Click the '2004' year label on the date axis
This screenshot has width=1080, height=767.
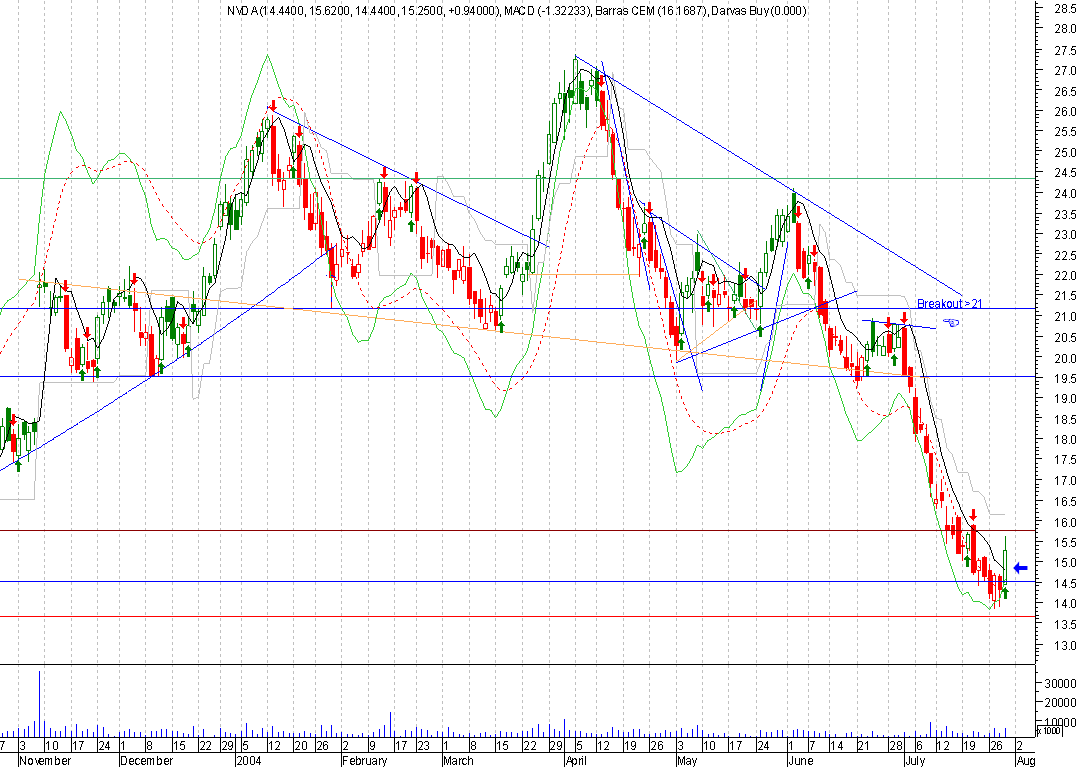(248, 760)
